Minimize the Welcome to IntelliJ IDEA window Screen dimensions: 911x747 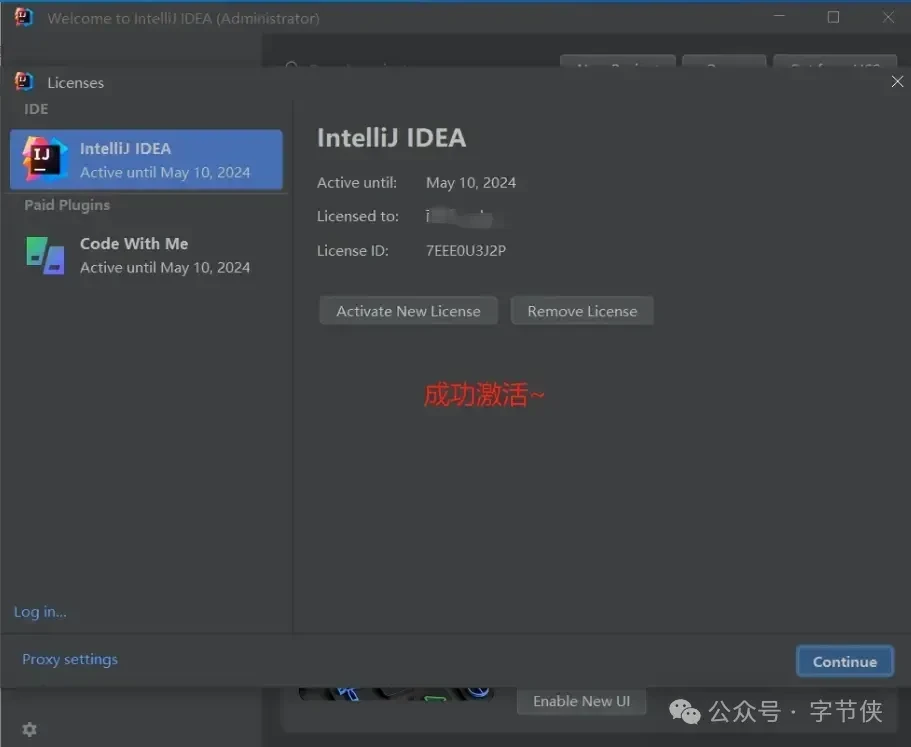click(x=779, y=16)
